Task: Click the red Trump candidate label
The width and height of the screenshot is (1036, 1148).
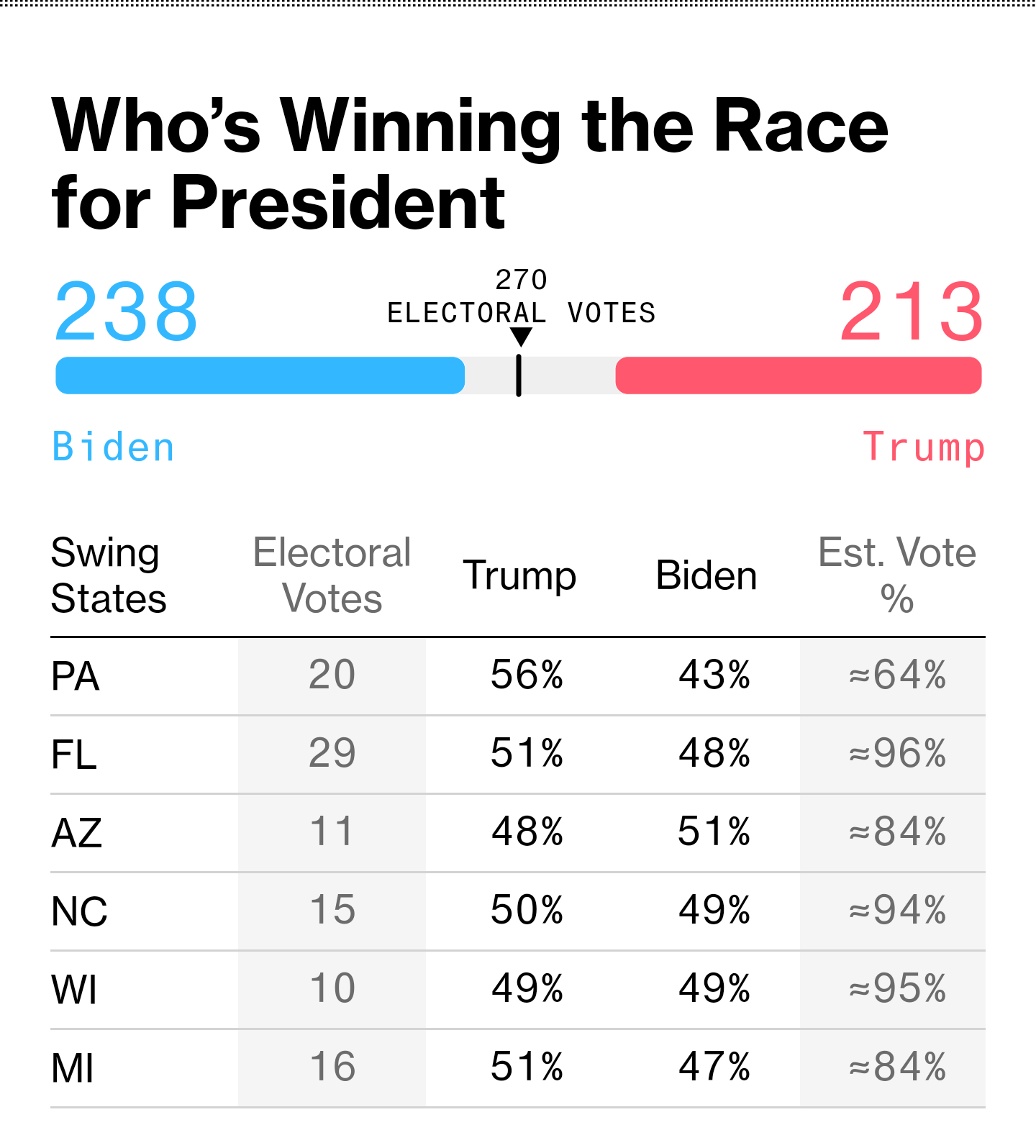Action: tap(924, 447)
